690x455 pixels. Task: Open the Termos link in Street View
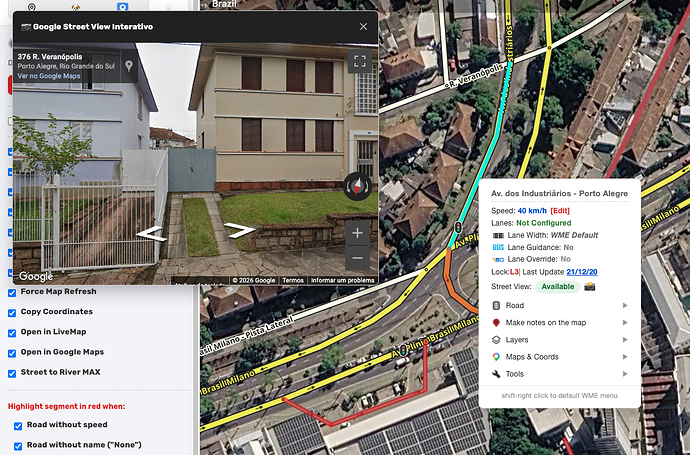point(293,280)
